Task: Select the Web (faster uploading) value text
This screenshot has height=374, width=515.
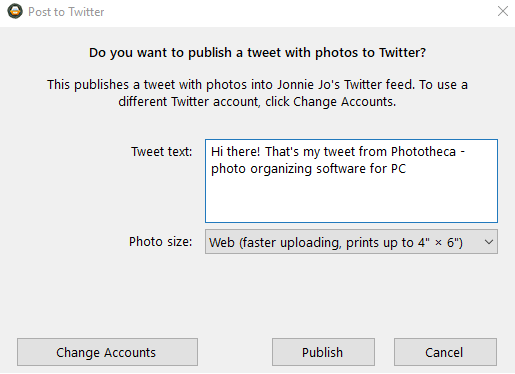Action: point(336,242)
